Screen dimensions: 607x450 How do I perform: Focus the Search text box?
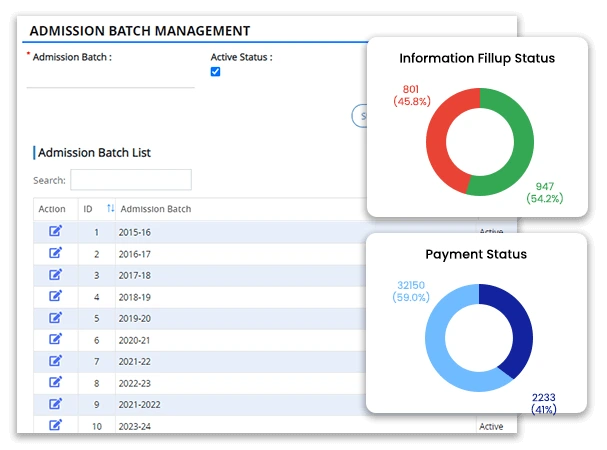click(x=130, y=180)
